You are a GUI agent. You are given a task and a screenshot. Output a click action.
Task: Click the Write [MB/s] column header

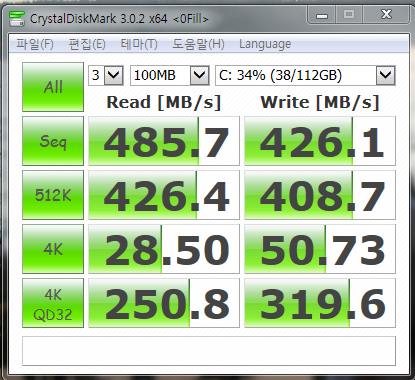point(320,102)
